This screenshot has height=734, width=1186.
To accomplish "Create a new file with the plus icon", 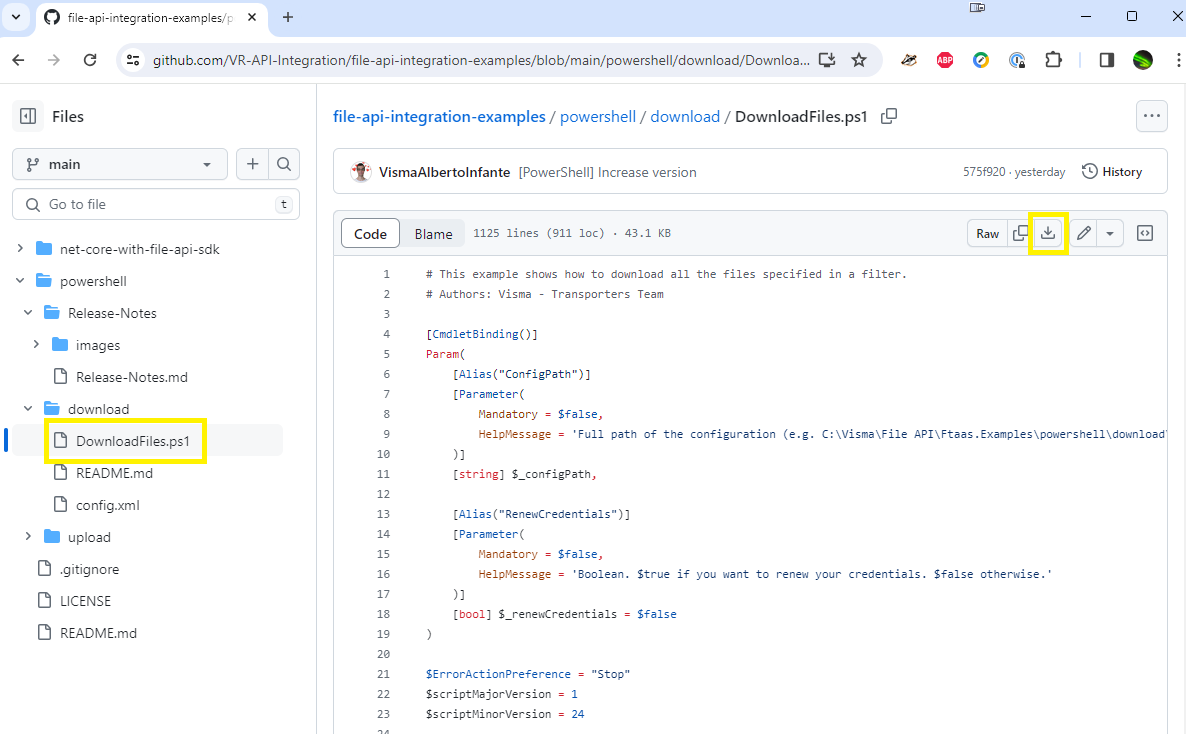I will click(252, 164).
